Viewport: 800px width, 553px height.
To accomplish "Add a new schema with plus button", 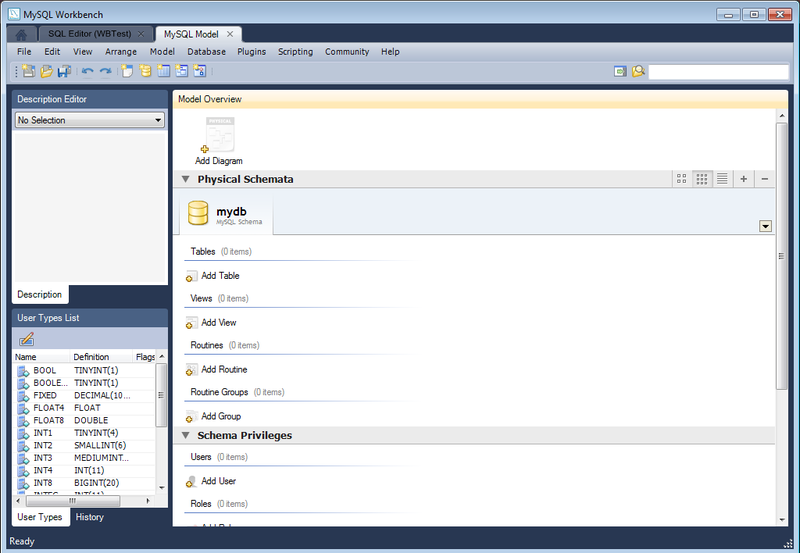I will pyautogui.click(x=744, y=179).
